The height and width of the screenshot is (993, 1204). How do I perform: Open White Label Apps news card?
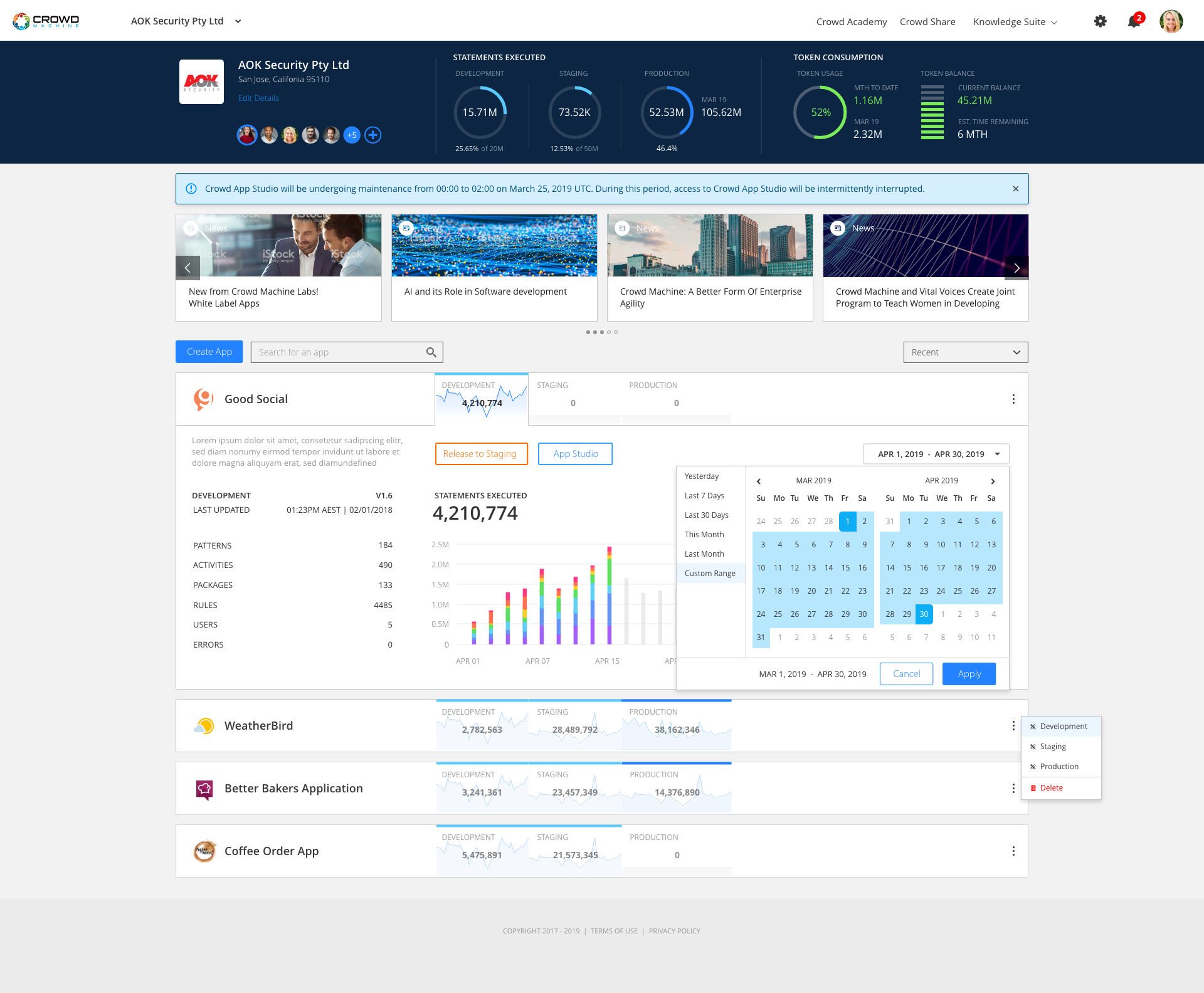pos(278,268)
